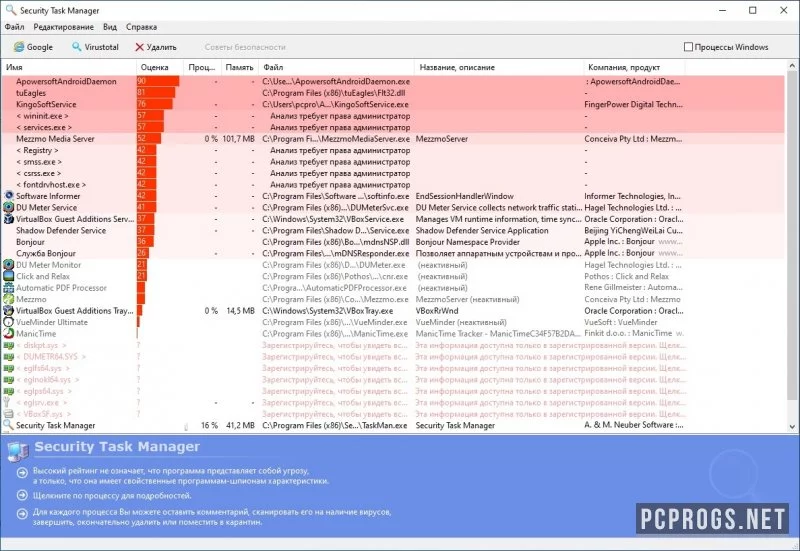
Task: Enable the Процессы Windows checkbox
Action: click(688, 47)
